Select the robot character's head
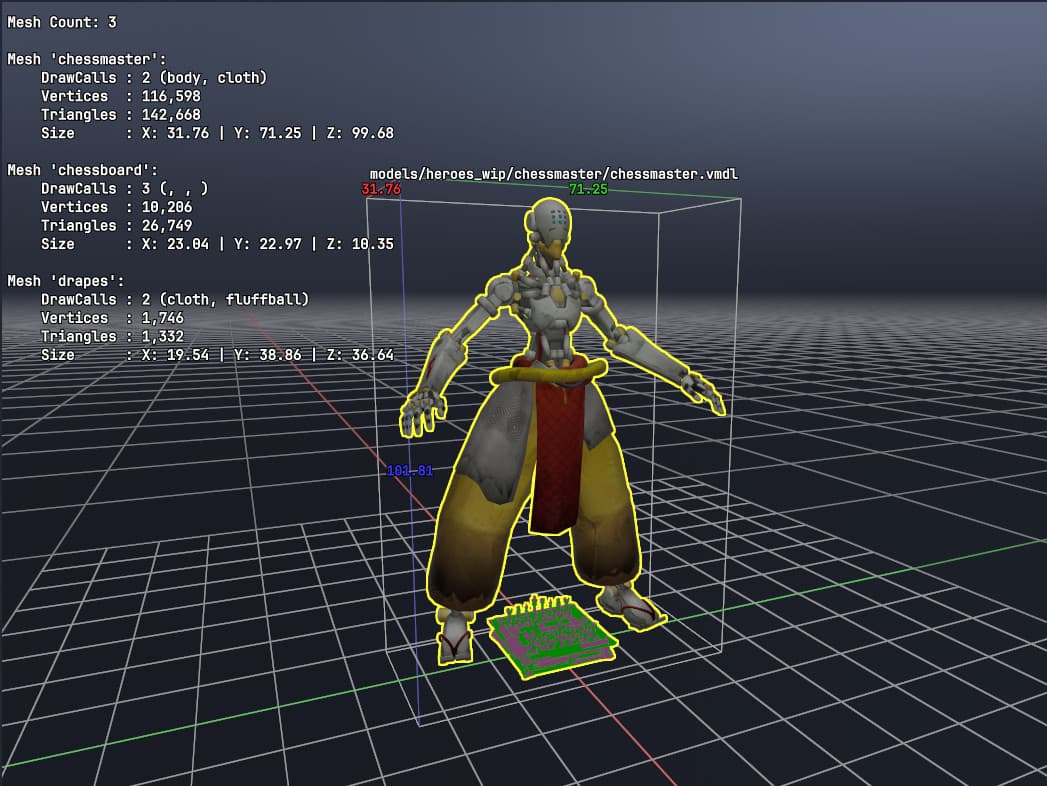1047x786 pixels. point(549,227)
